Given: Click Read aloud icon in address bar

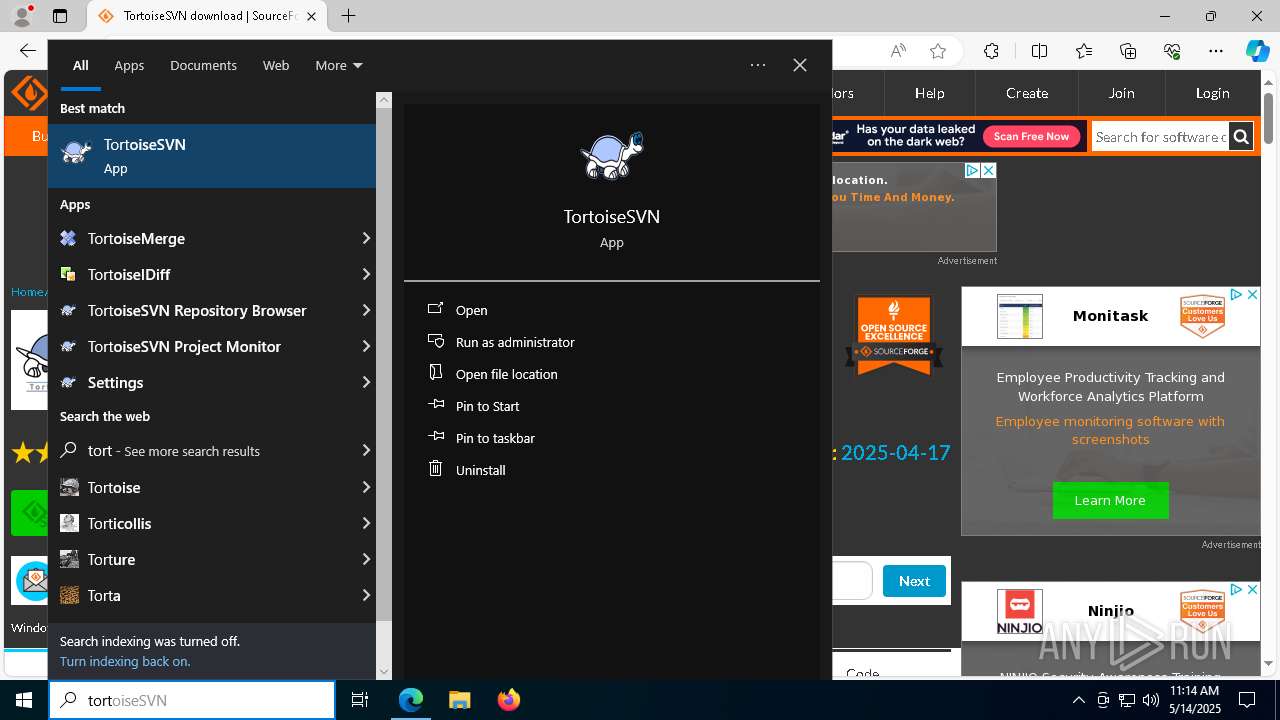Looking at the screenshot, I should point(898,51).
